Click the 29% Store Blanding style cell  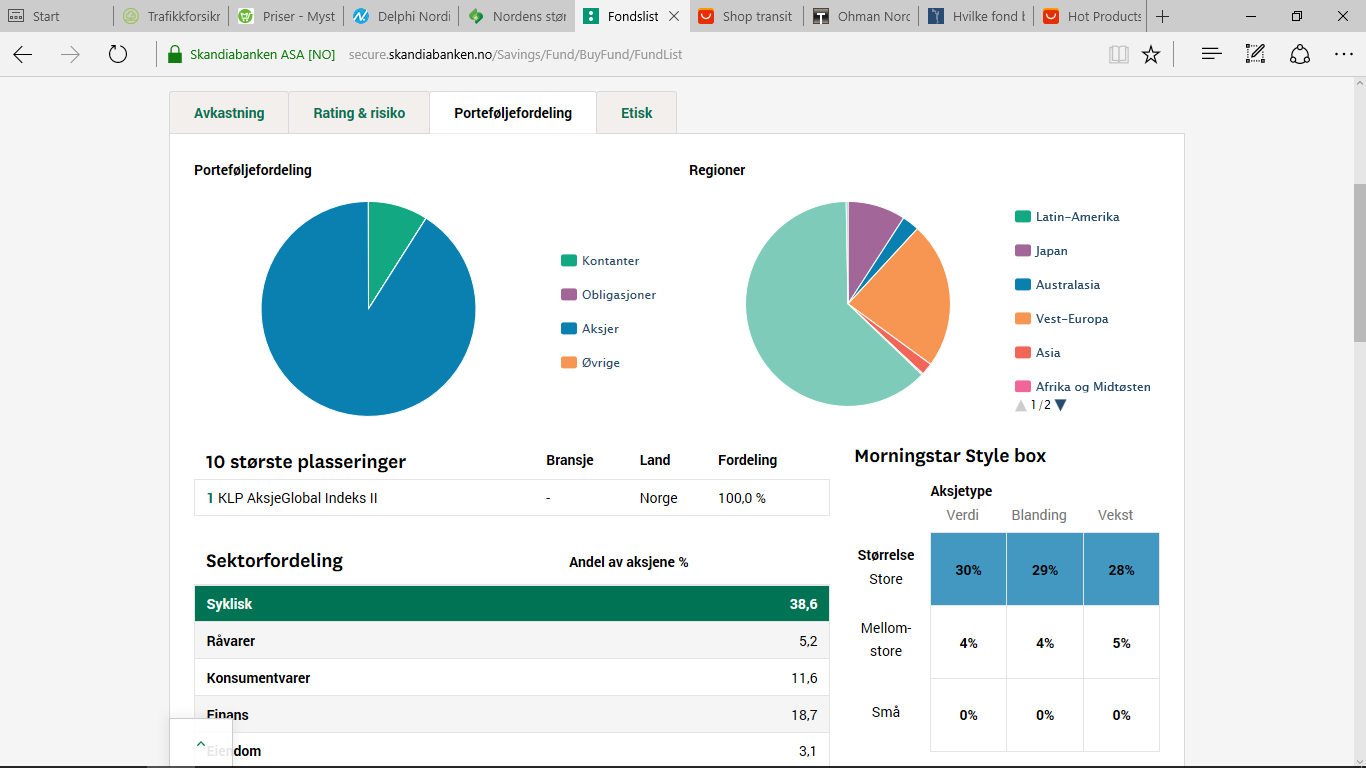[1045, 570]
